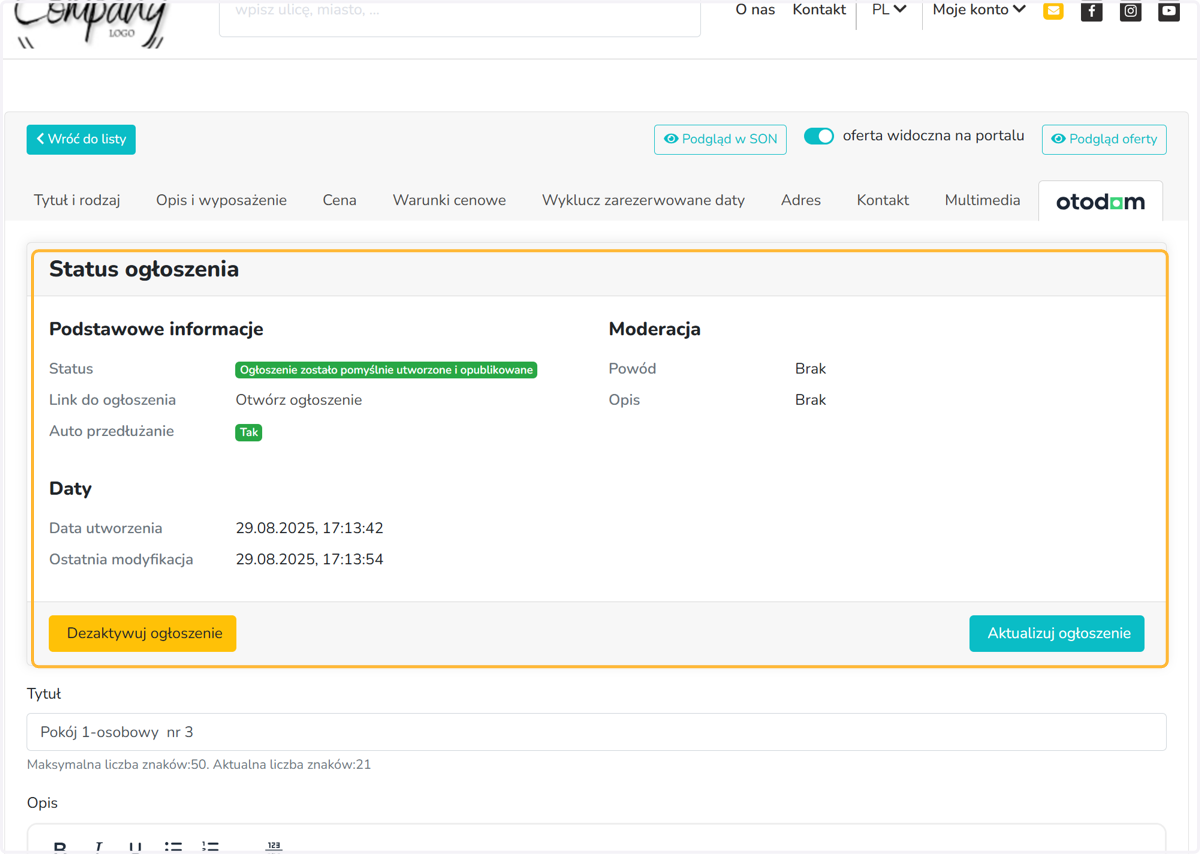1200x854 pixels.
Task: Click the 'Link do ogłoszenia' label
Action: tap(112, 400)
